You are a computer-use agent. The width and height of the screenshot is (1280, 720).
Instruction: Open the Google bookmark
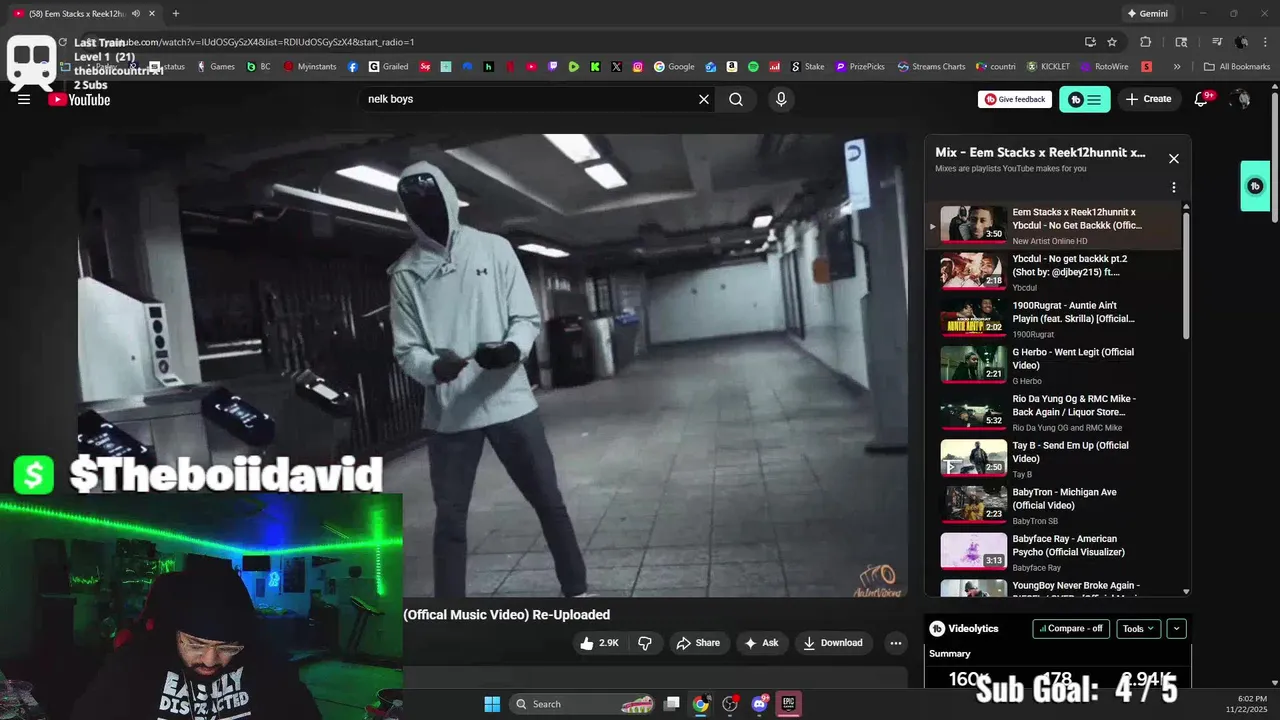point(674,67)
